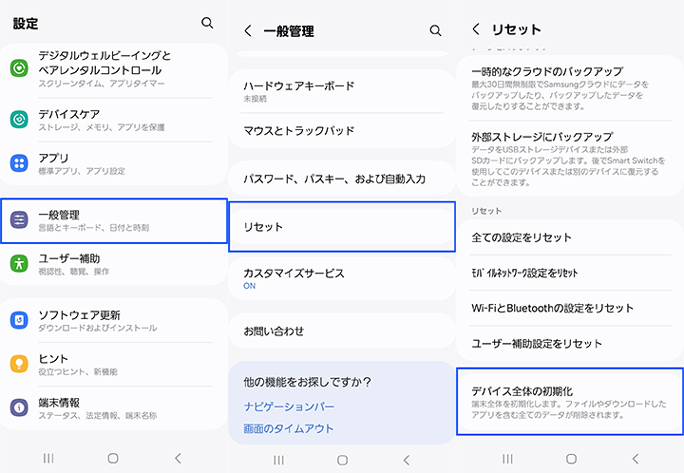Screen dimensions: 684x473
Task: Tap the orange ヒント lightbulb icon
Action: (19, 363)
